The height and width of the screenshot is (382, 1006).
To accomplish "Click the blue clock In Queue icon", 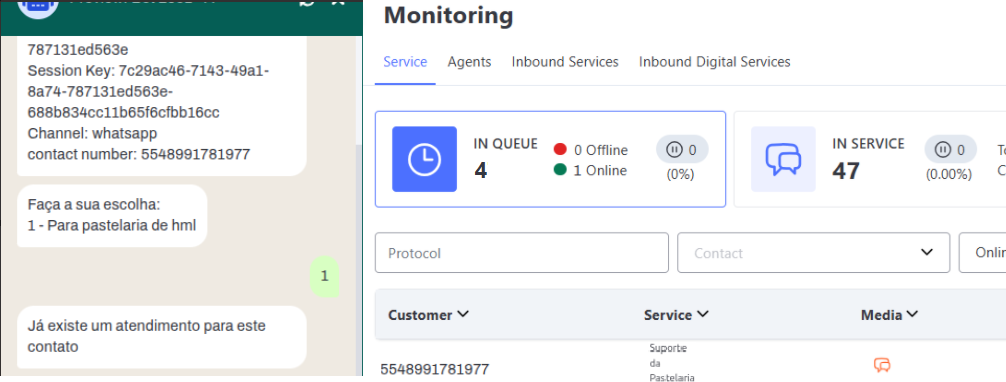I will (424, 159).
